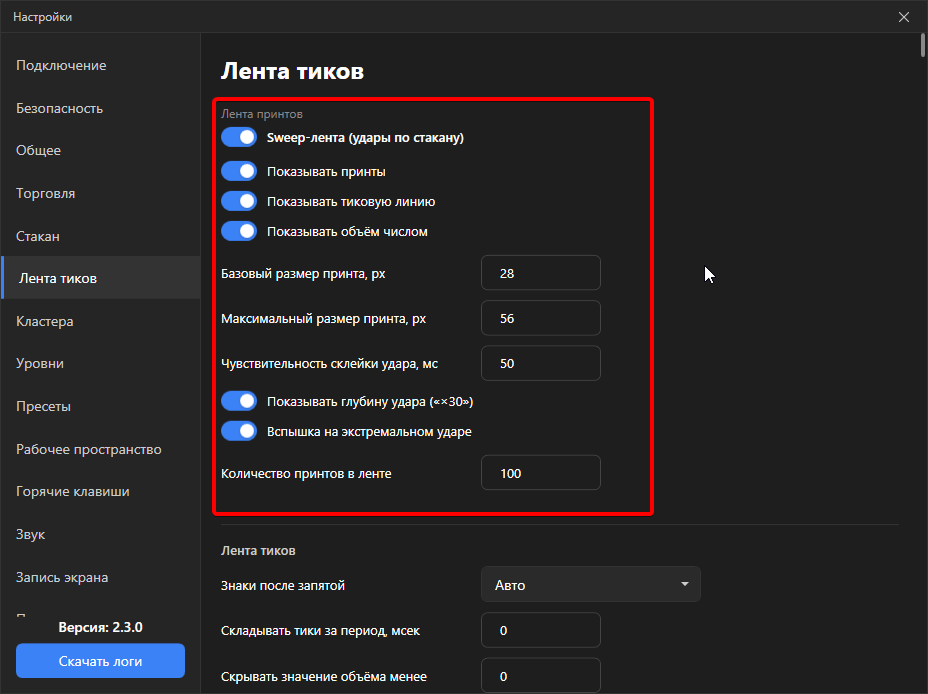Open the Кластера section

[x=101, y=321]
